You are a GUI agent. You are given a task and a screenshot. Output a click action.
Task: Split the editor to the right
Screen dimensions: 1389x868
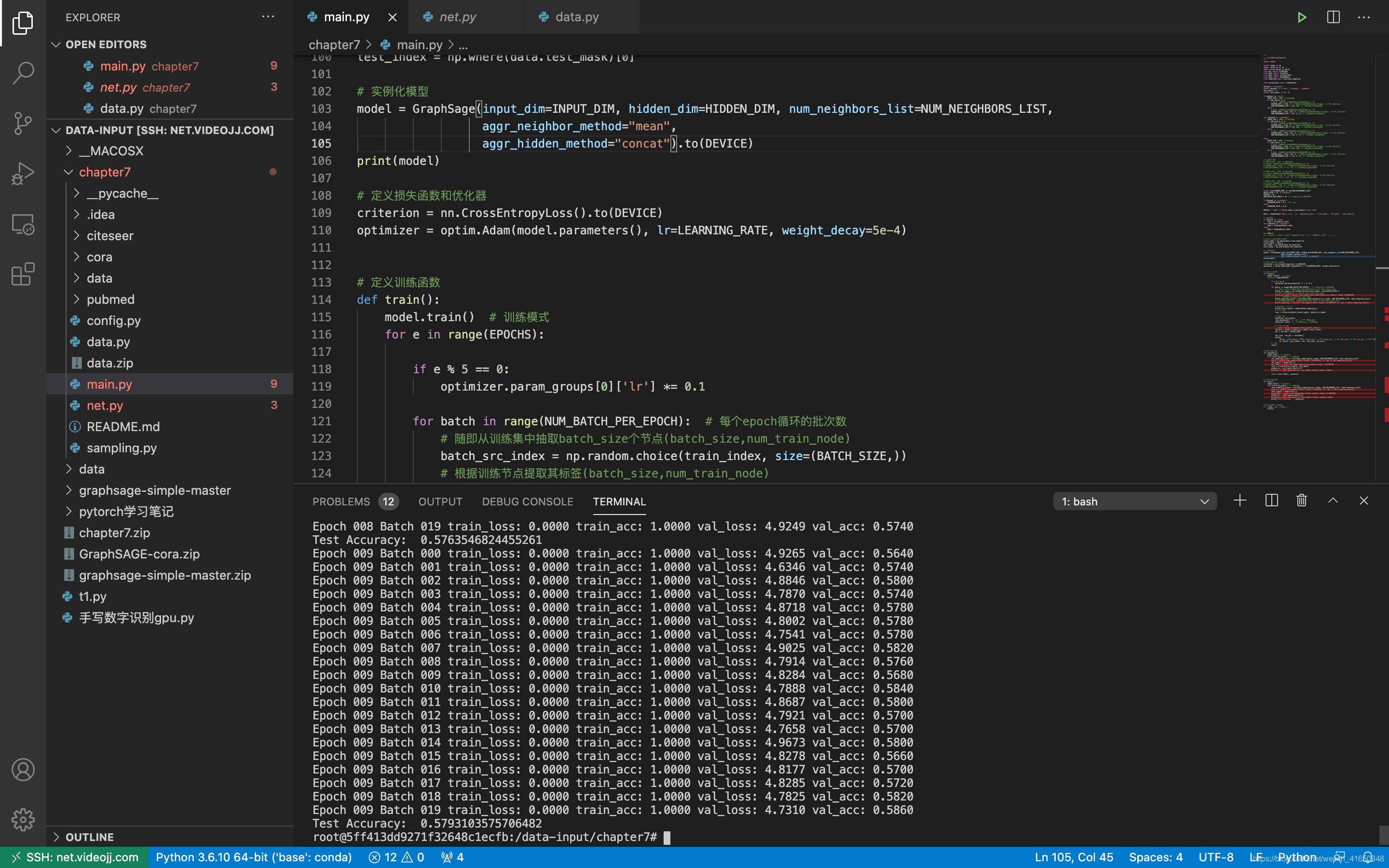(x=1333, y=17)
